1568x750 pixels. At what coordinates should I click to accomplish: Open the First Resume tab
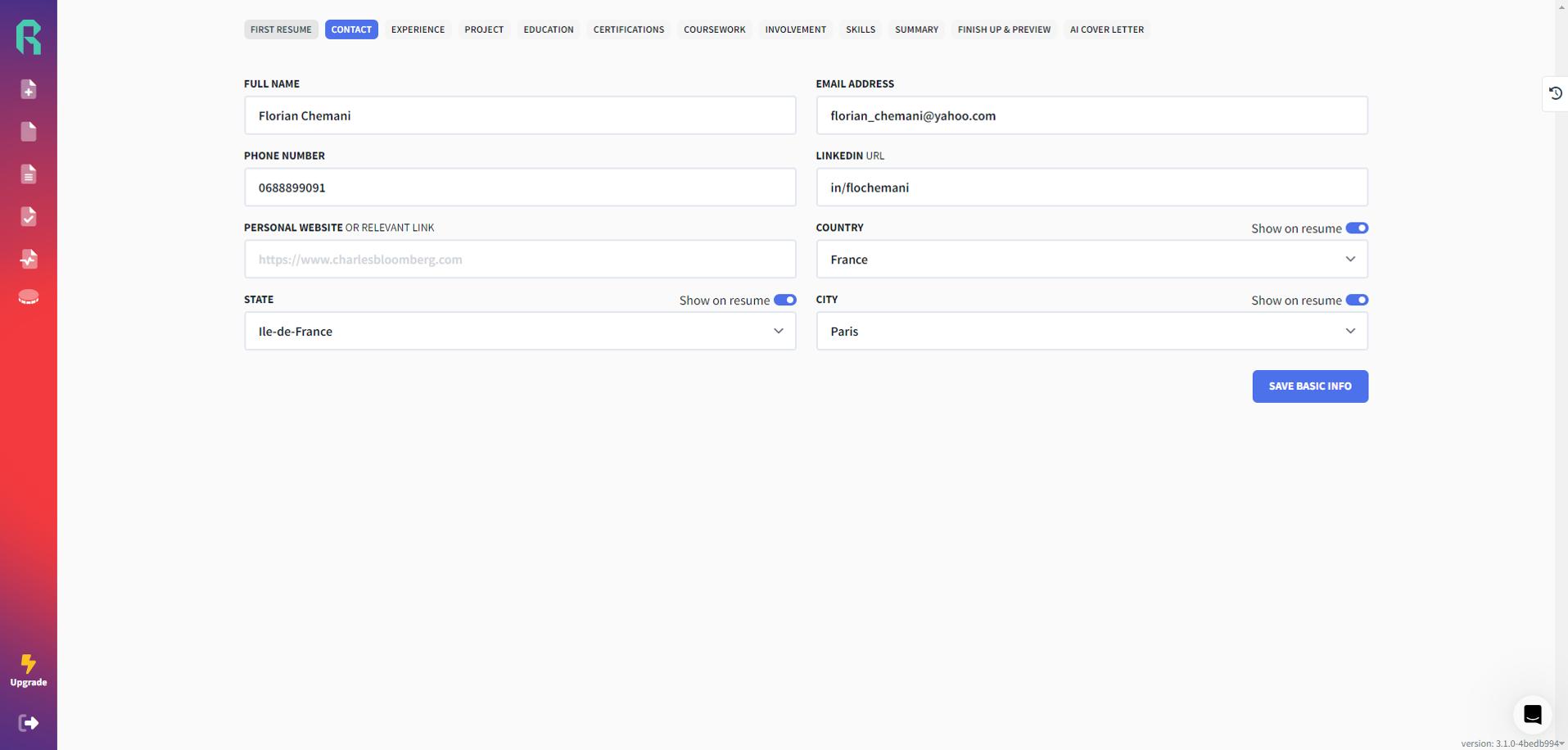[x=281, y=29]
